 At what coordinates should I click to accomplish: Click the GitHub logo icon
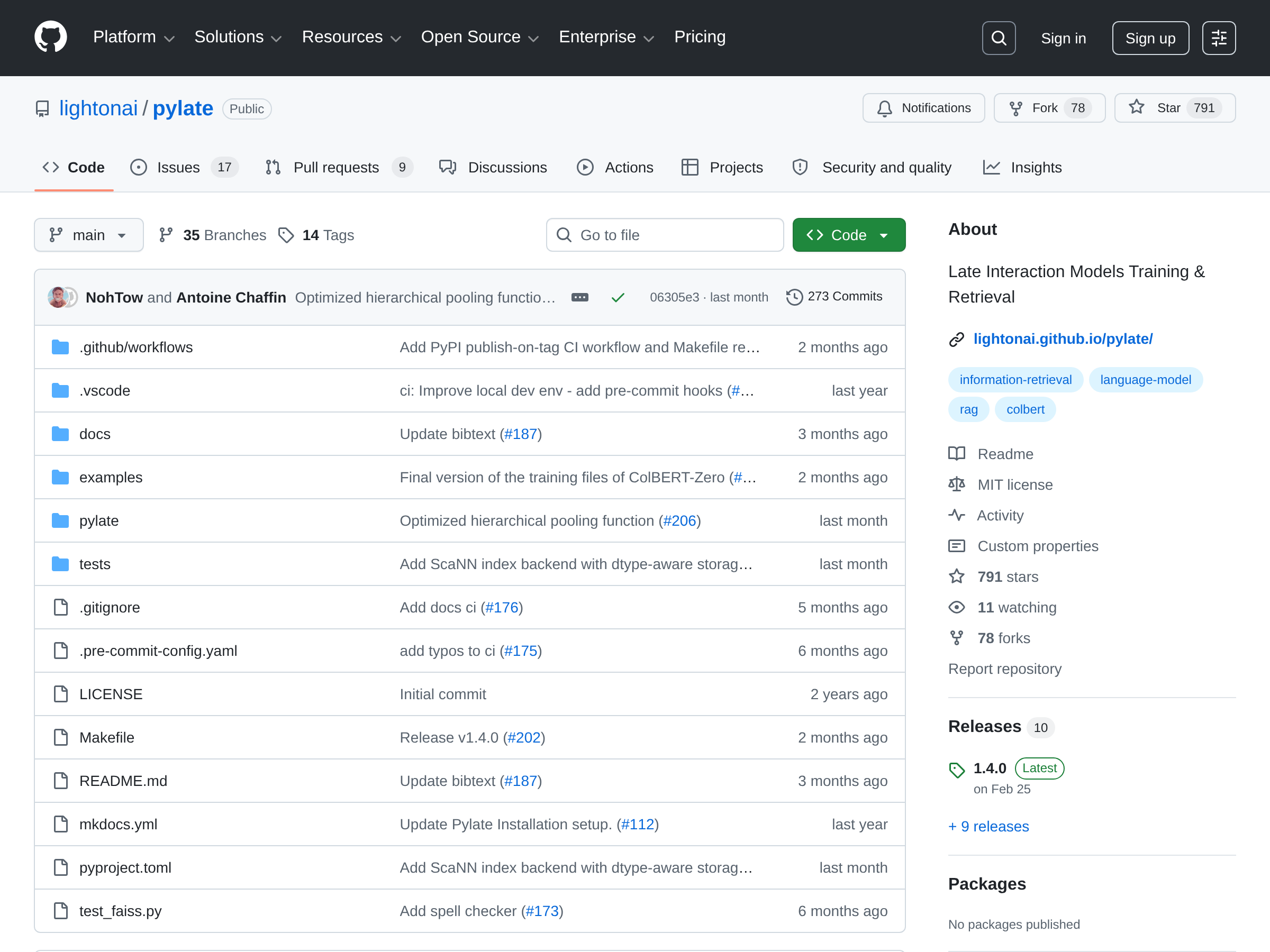50,38
